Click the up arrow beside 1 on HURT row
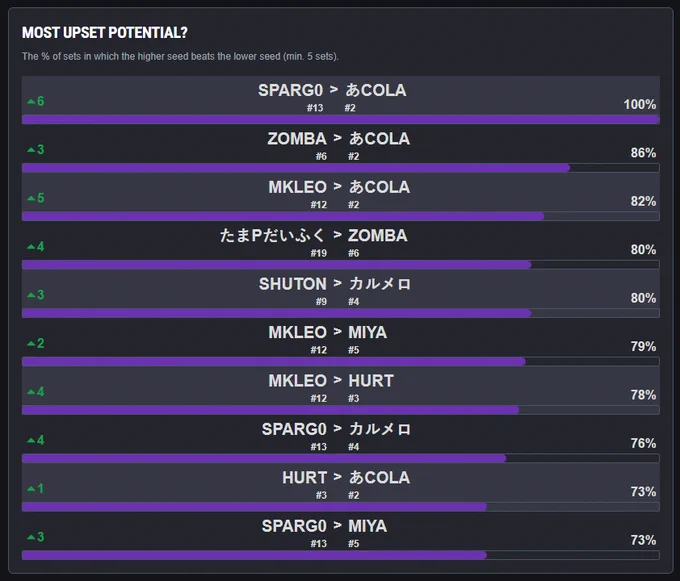 [x=31, y=489]
